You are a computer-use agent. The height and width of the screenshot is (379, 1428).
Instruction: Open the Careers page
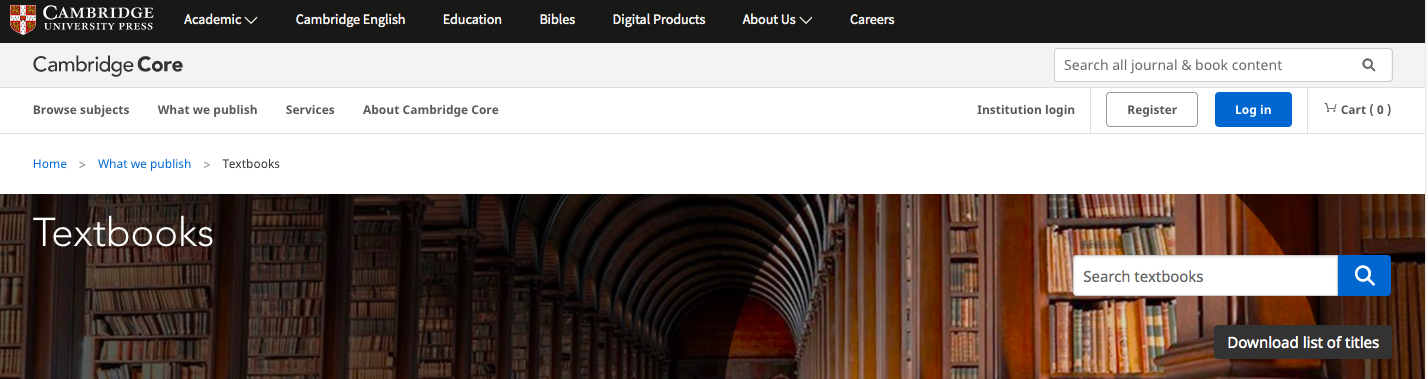coord(872,19)
